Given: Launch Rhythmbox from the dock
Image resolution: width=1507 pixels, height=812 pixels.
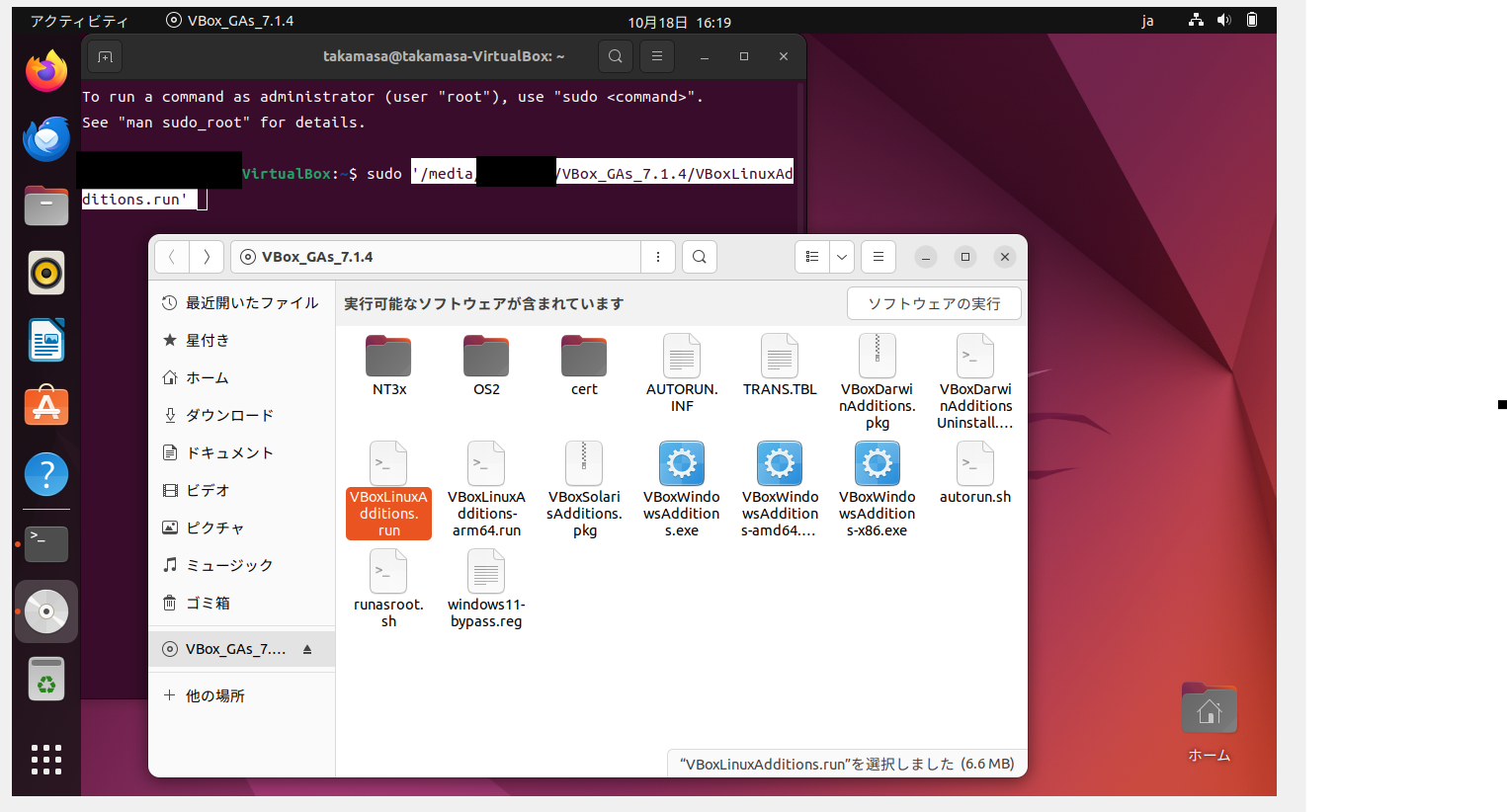Looking at the screenshot, I should 46,273.
